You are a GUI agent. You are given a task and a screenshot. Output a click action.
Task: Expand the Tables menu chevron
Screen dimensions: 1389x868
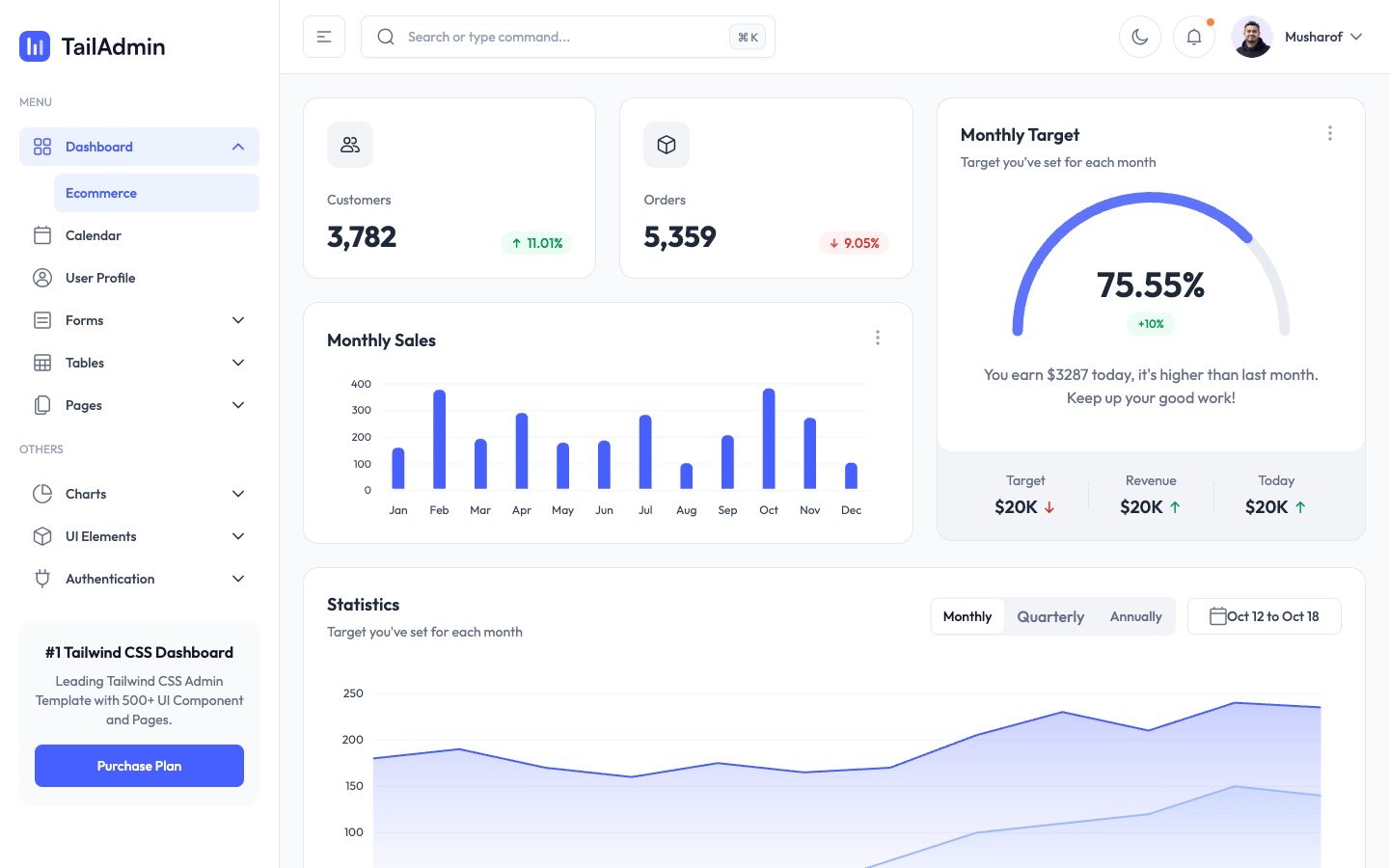point(238,363)
